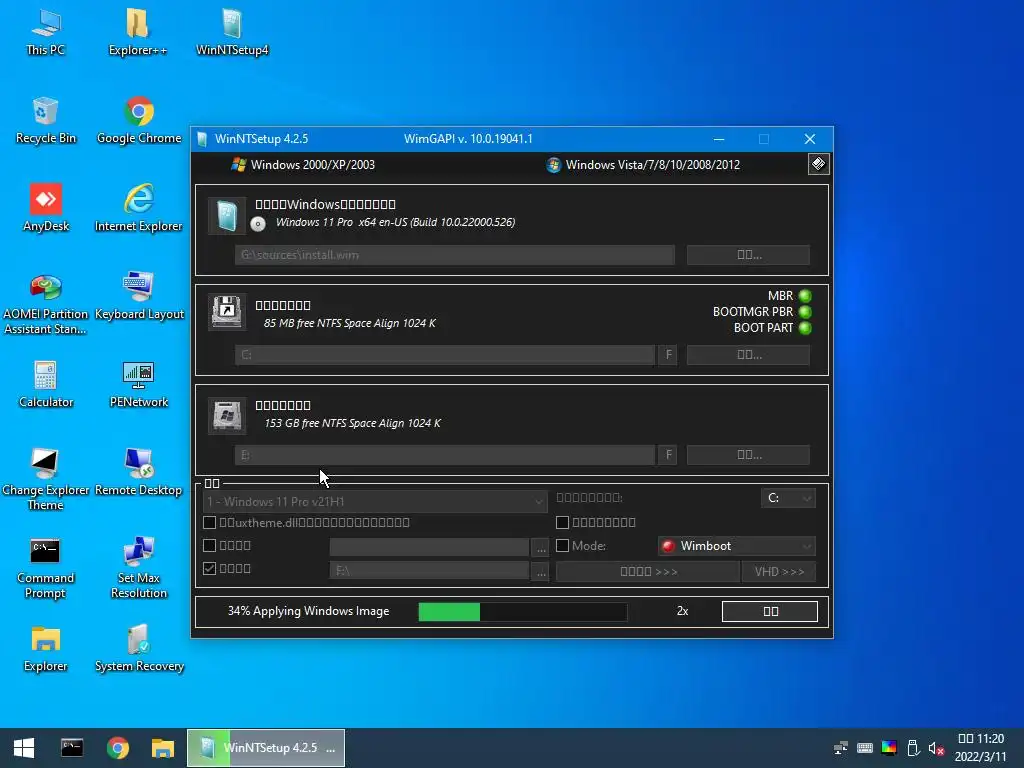
Task: Open the AnyDesk desktop shortcut
Action: coord(46,209)
